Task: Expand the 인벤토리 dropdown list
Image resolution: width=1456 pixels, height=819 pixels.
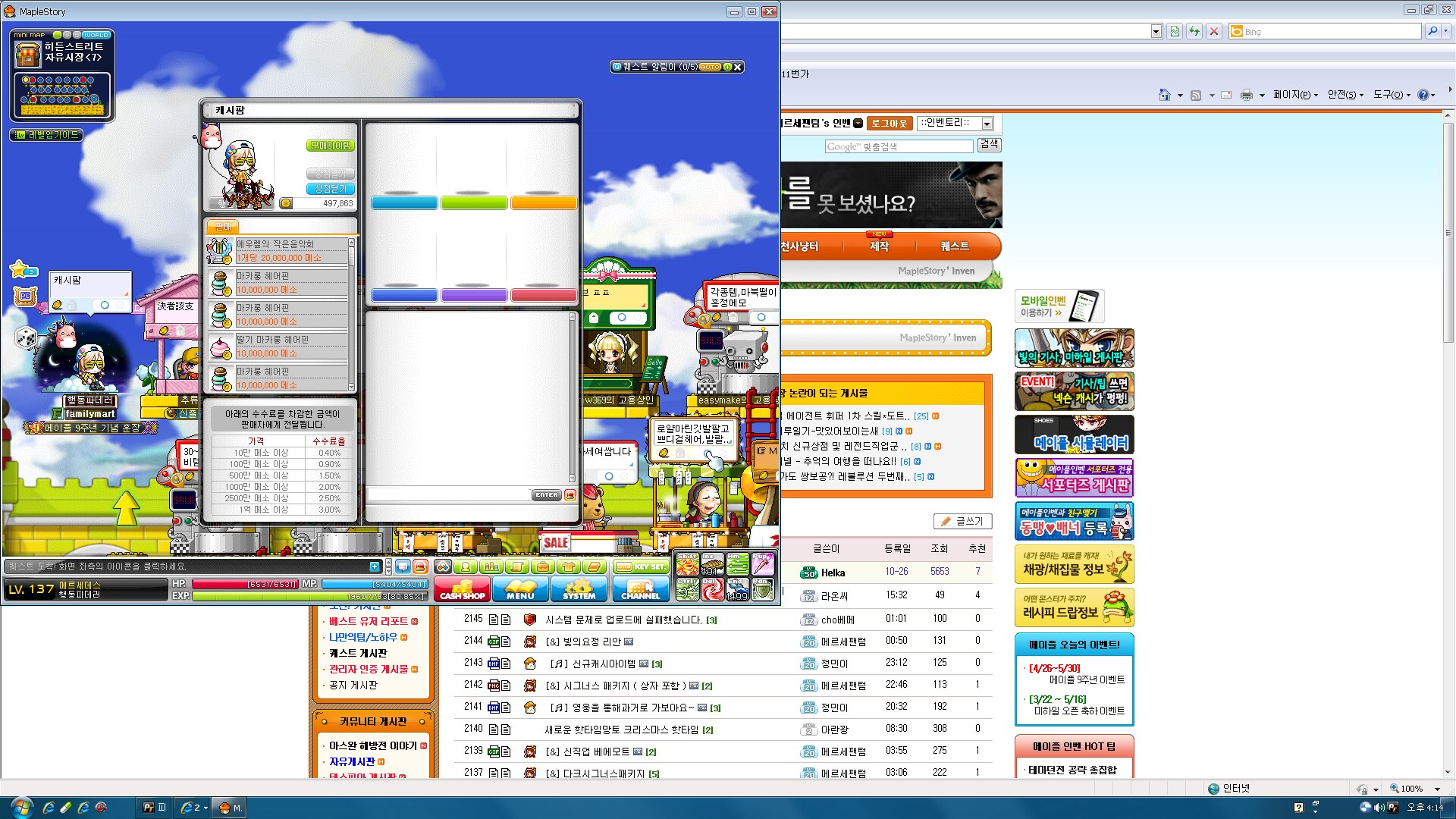Action: tap(987, 124)
